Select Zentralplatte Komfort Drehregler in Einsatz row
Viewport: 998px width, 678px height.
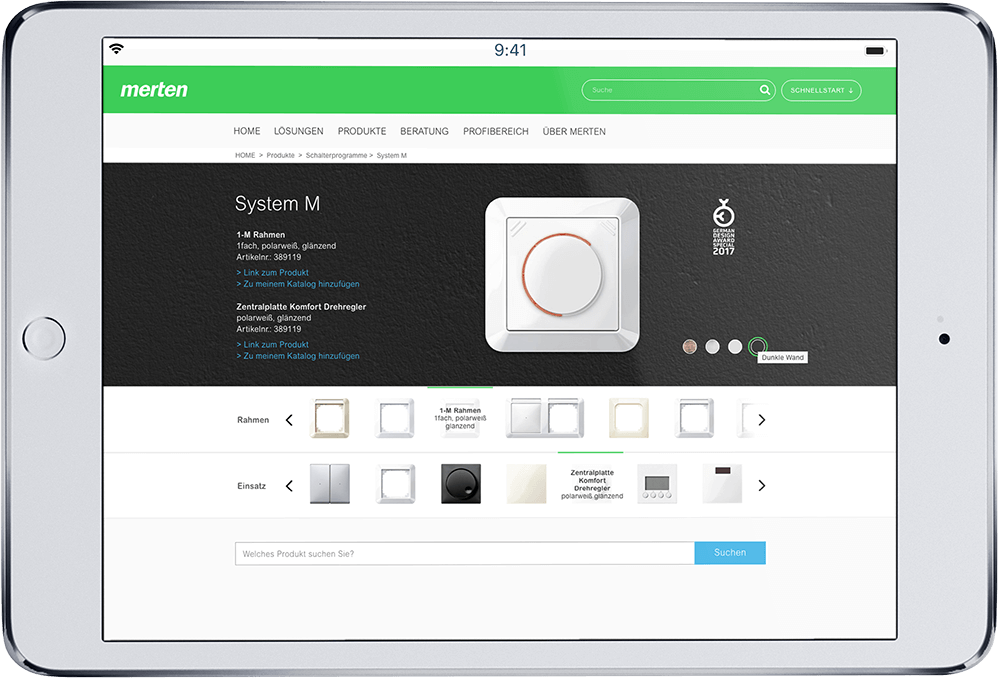tap(592, 484)
